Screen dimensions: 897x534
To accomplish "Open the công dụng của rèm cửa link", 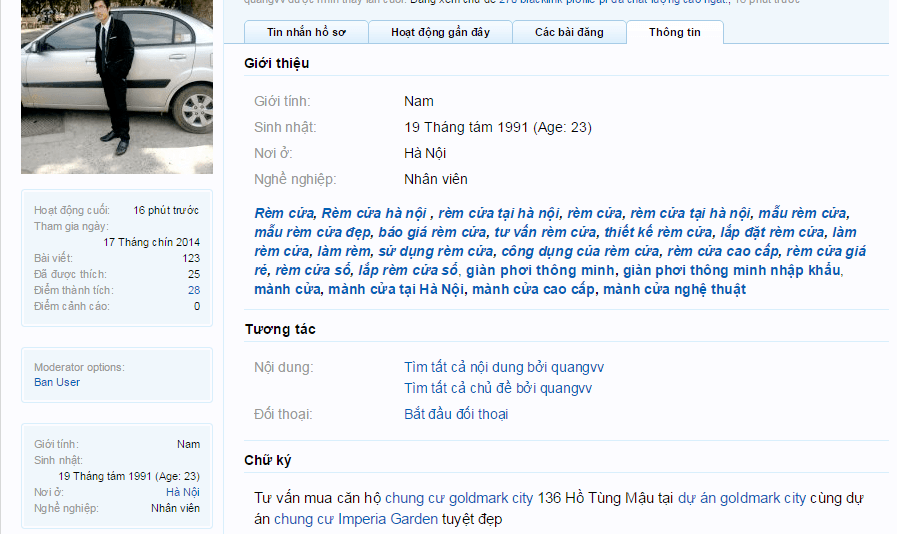I will coord(580,251).
